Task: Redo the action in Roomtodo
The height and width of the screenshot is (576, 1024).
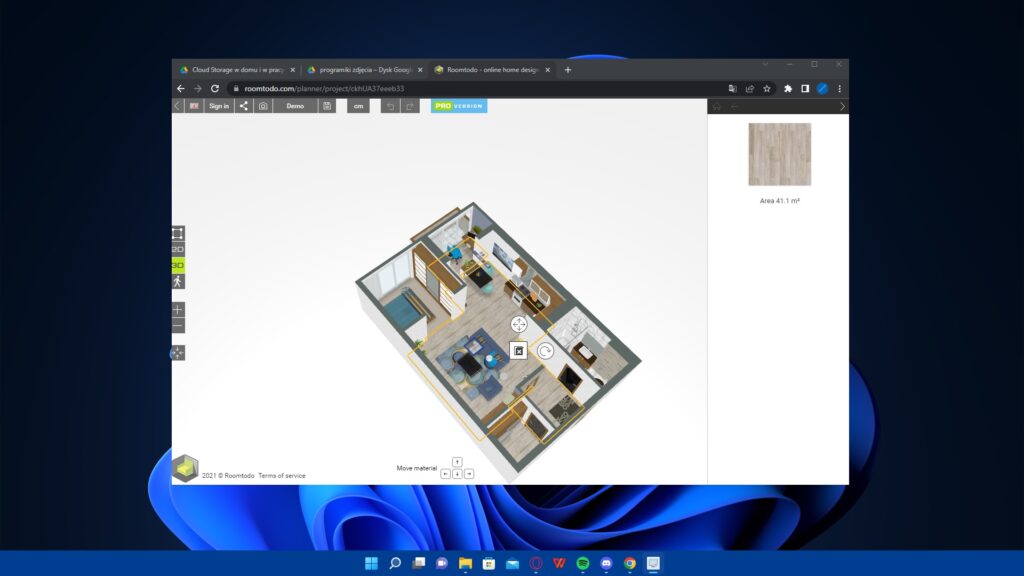Action: tap(409, 106)
